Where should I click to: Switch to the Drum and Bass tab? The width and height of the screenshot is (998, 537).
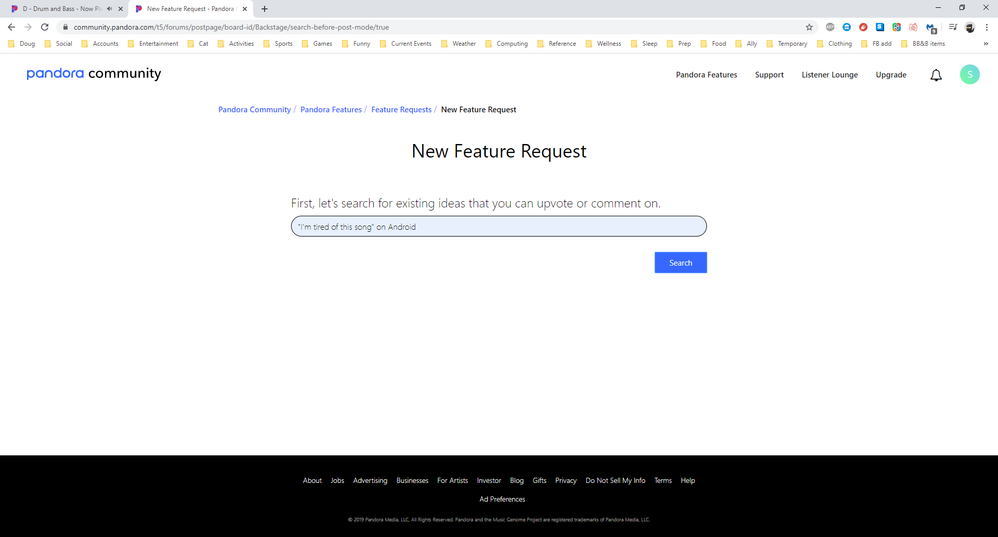coord(60,9)
